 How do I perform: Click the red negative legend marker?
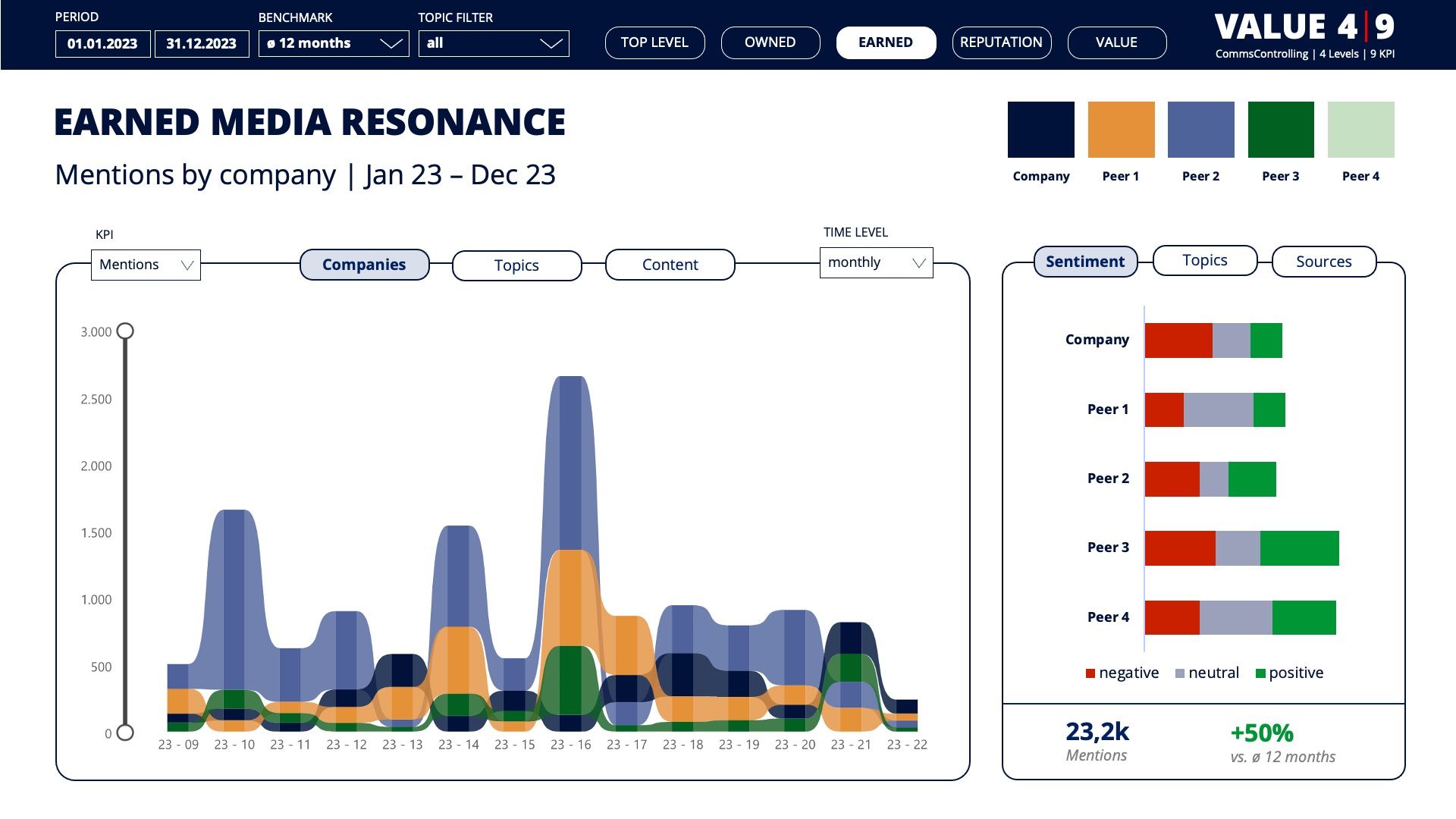(1090, 673)
